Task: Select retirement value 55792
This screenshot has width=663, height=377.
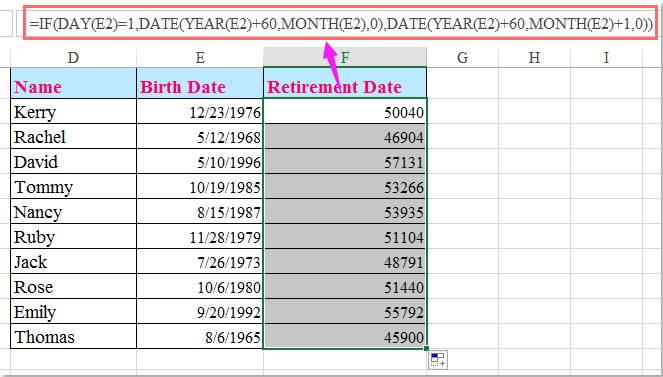Action: [x=345, y=311]
